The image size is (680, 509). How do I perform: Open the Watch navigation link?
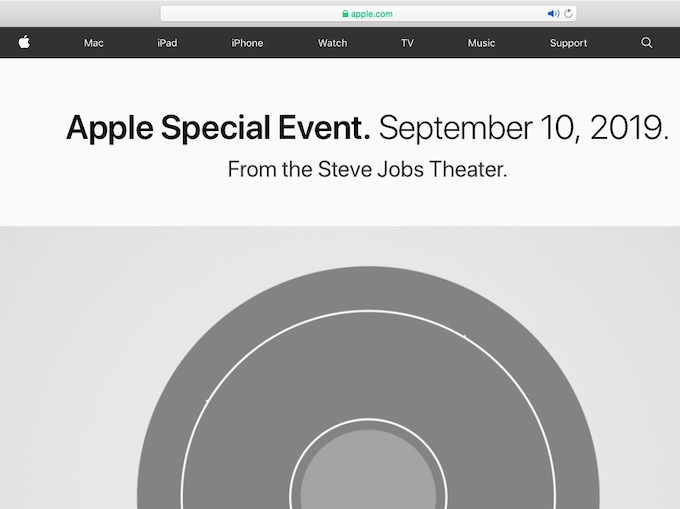332,43
